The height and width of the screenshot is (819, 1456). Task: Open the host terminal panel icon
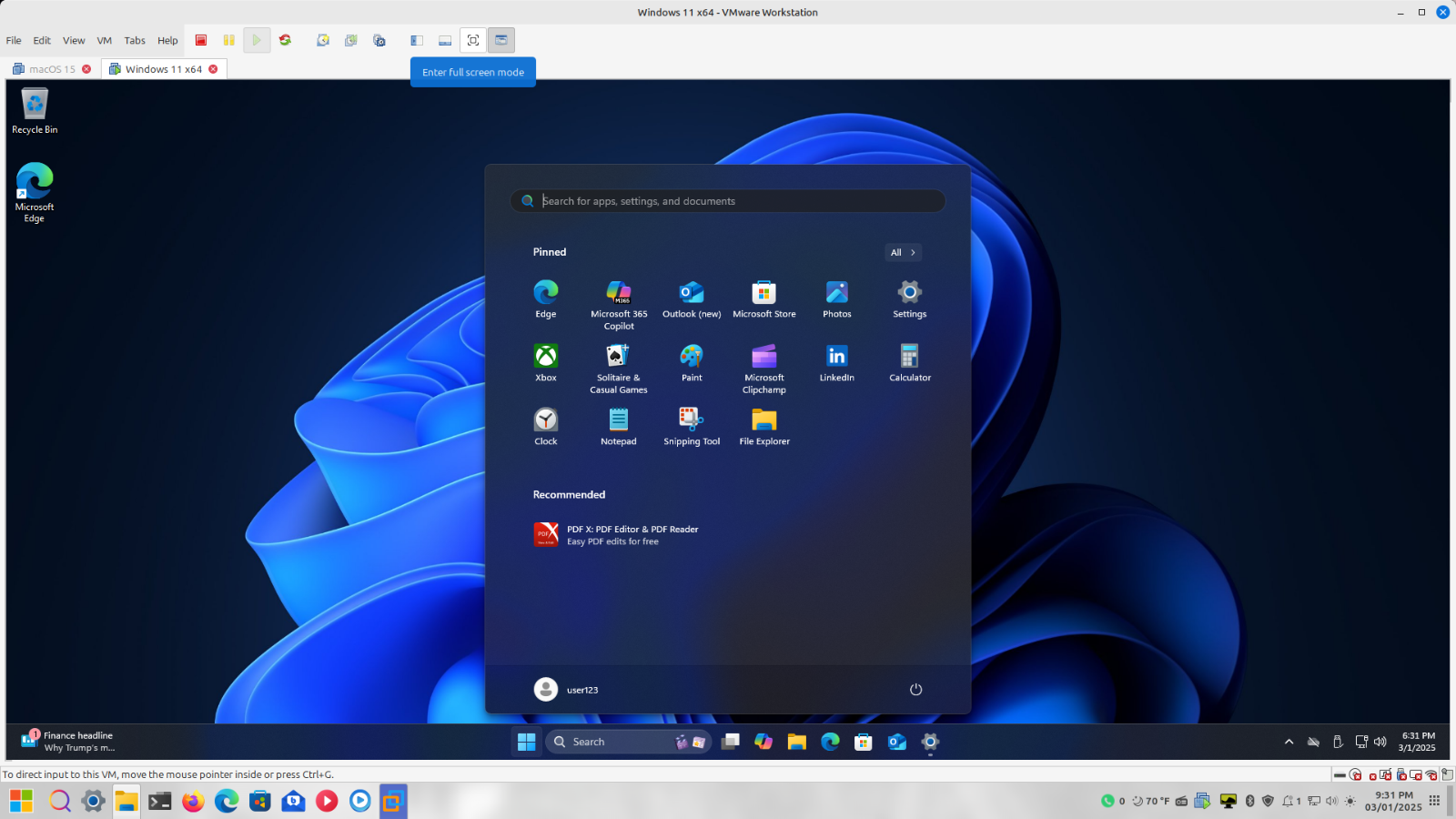point(160,801)
